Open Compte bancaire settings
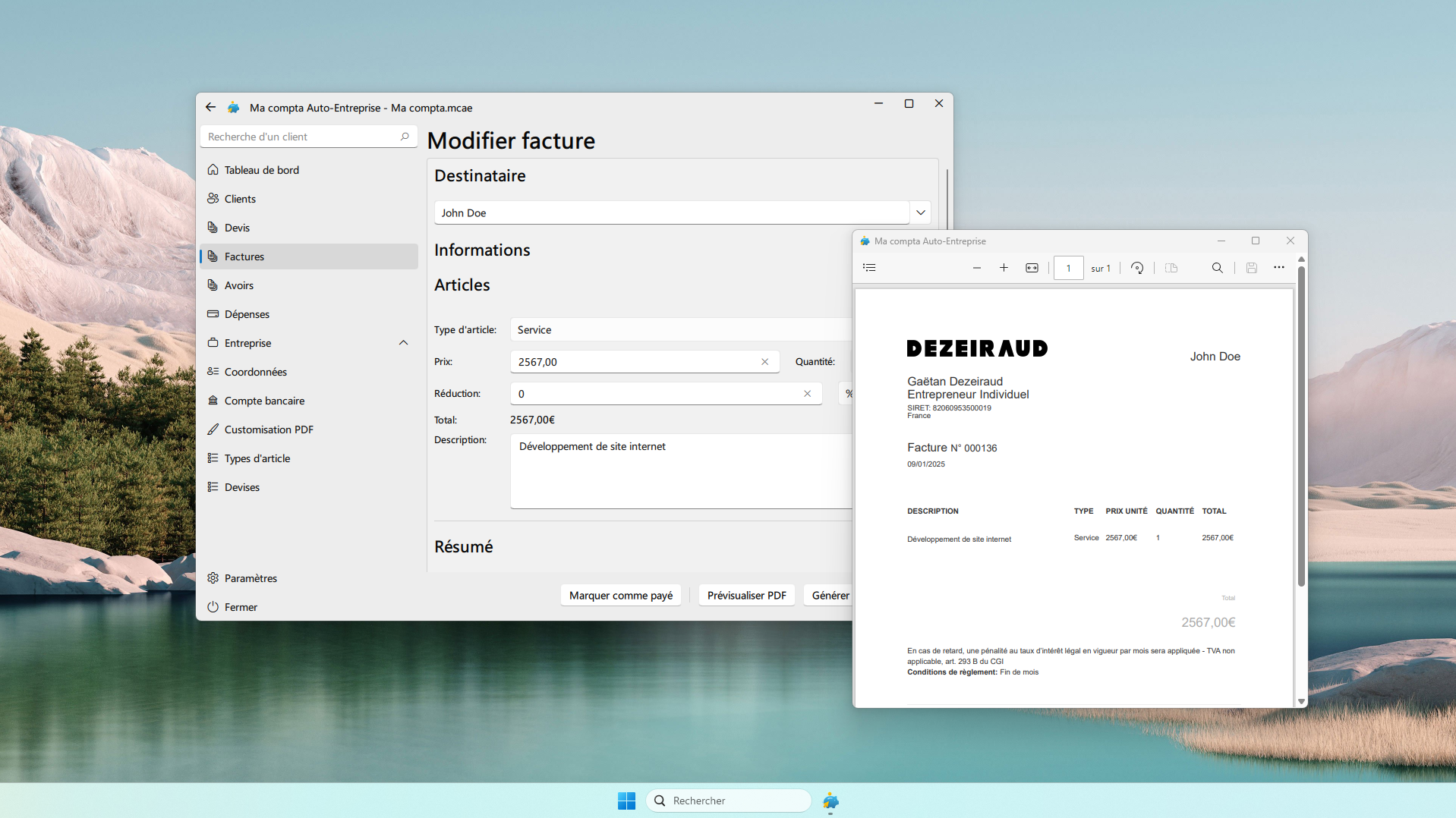The height and width of the screenshot is (818, 1456). click(x=263, y=400)
